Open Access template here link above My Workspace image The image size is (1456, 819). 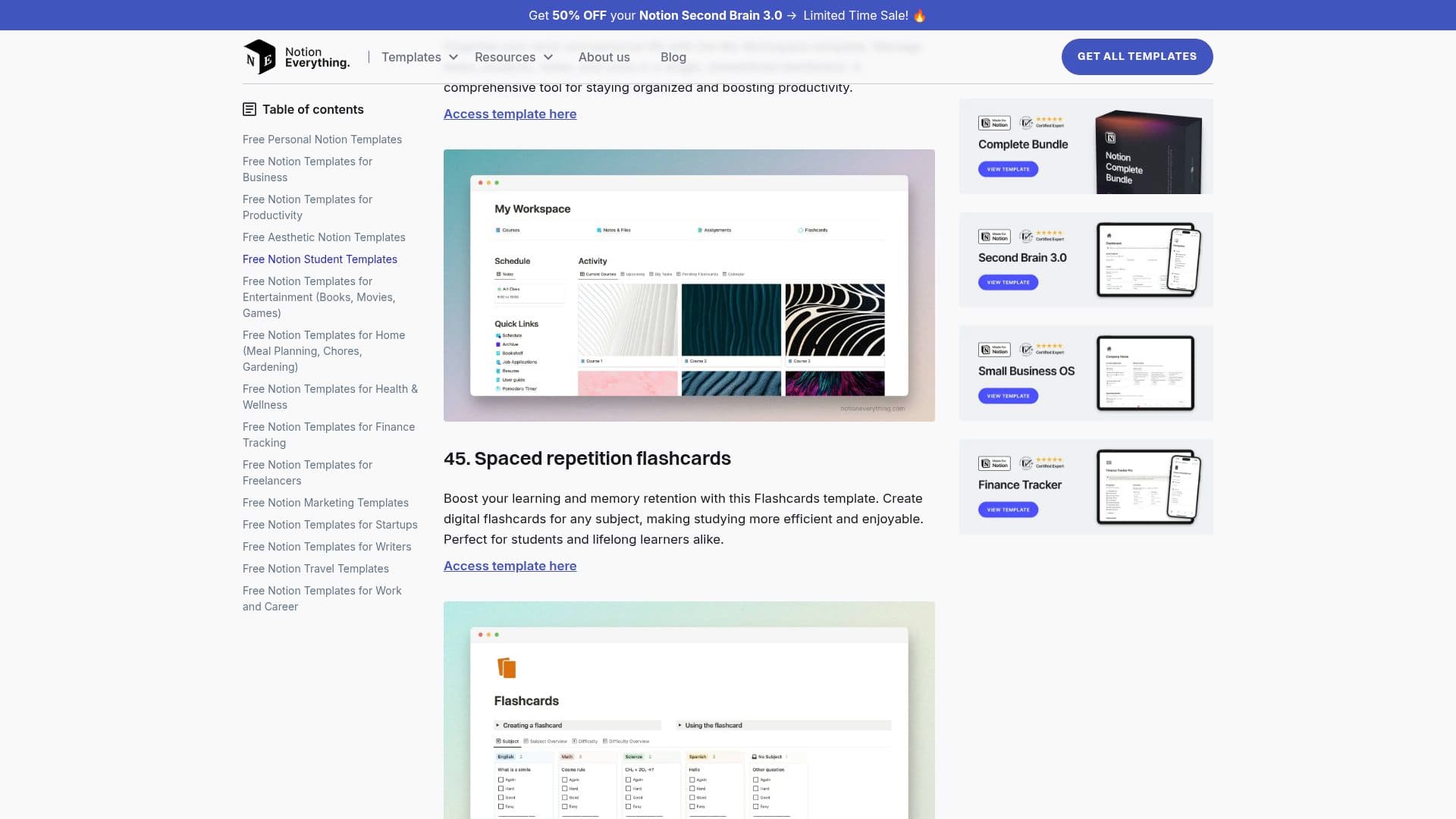tap(510, 114)
